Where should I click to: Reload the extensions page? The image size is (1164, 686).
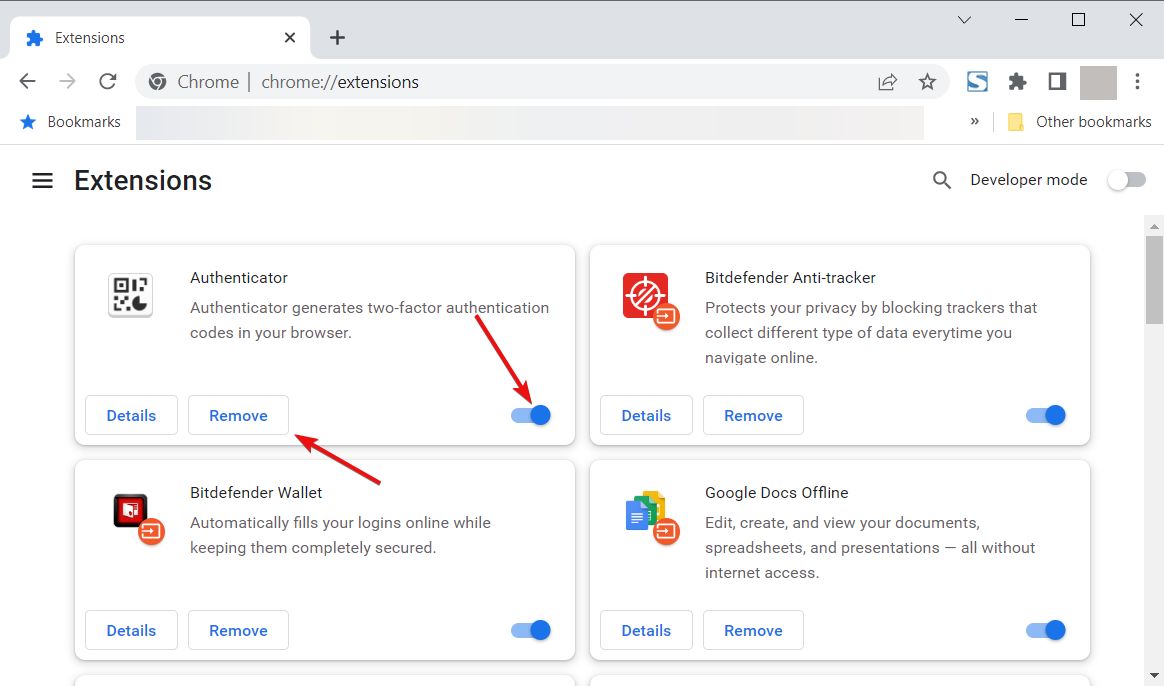[x=108, y=82]
